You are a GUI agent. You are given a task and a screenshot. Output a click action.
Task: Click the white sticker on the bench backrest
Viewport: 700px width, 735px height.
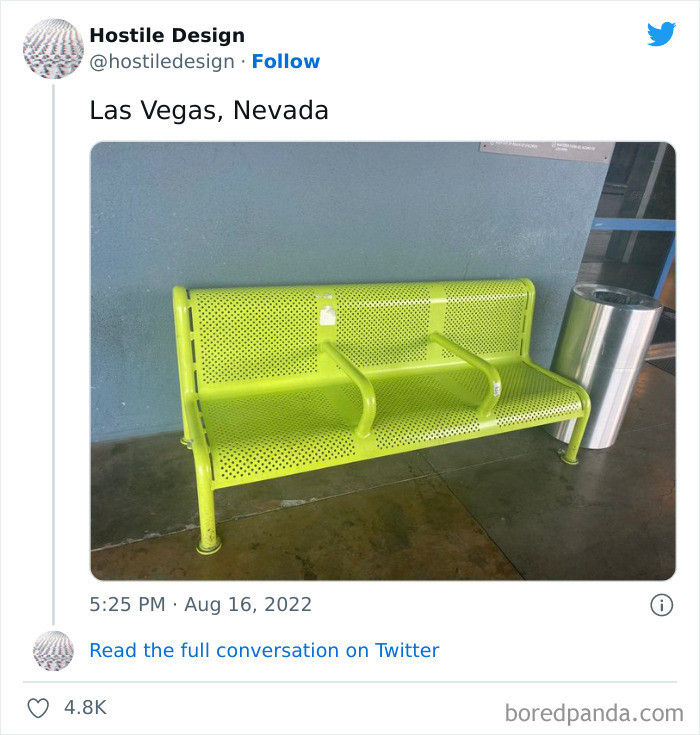point(325,311)
